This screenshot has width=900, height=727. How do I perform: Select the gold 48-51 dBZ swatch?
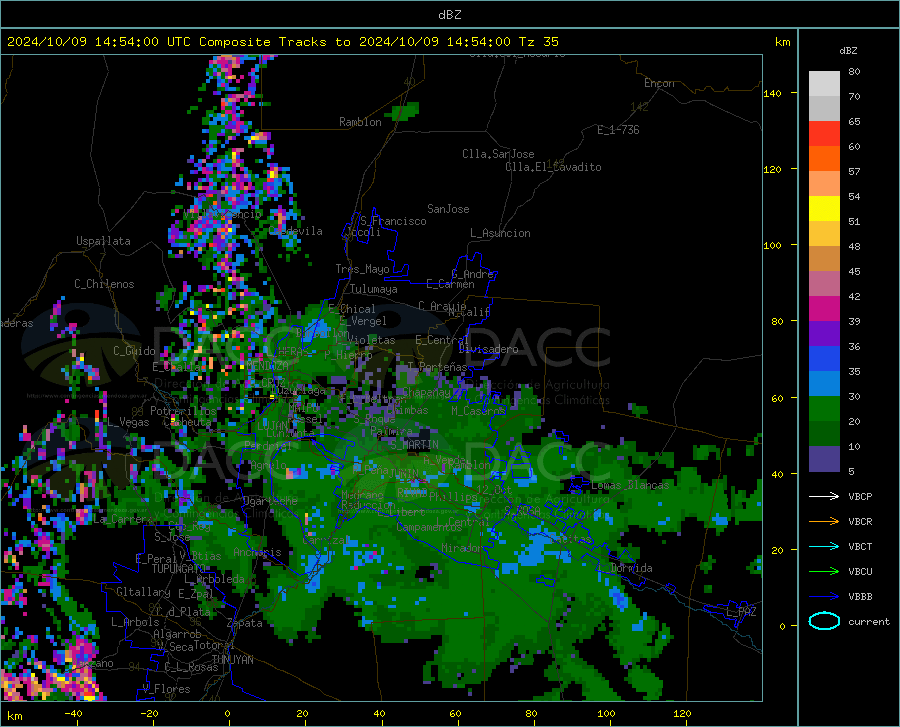click(x=824, y=234)
